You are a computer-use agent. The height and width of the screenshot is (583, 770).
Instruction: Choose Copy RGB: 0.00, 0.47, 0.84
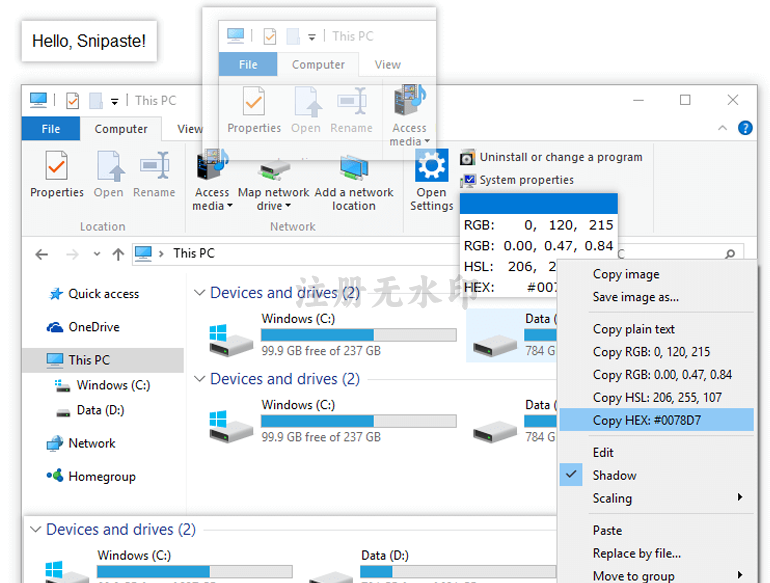tap(657, 375)
